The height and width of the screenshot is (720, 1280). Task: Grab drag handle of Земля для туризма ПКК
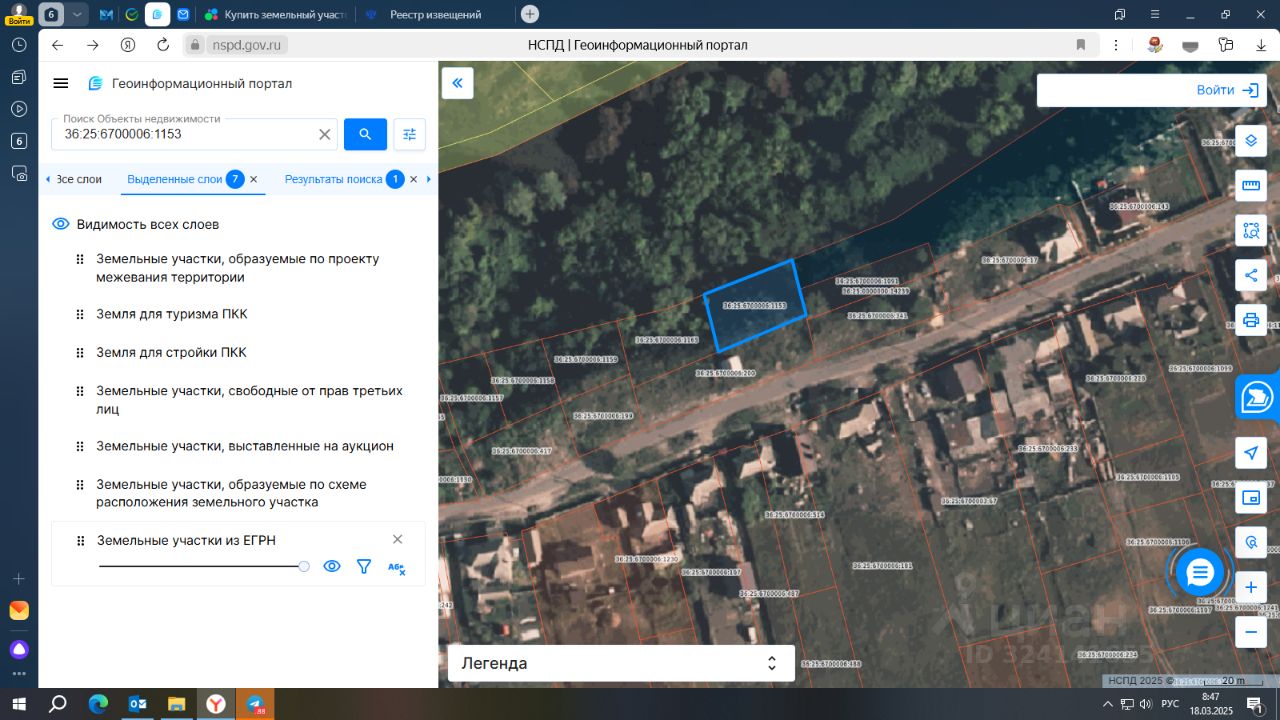coord(80,314)
